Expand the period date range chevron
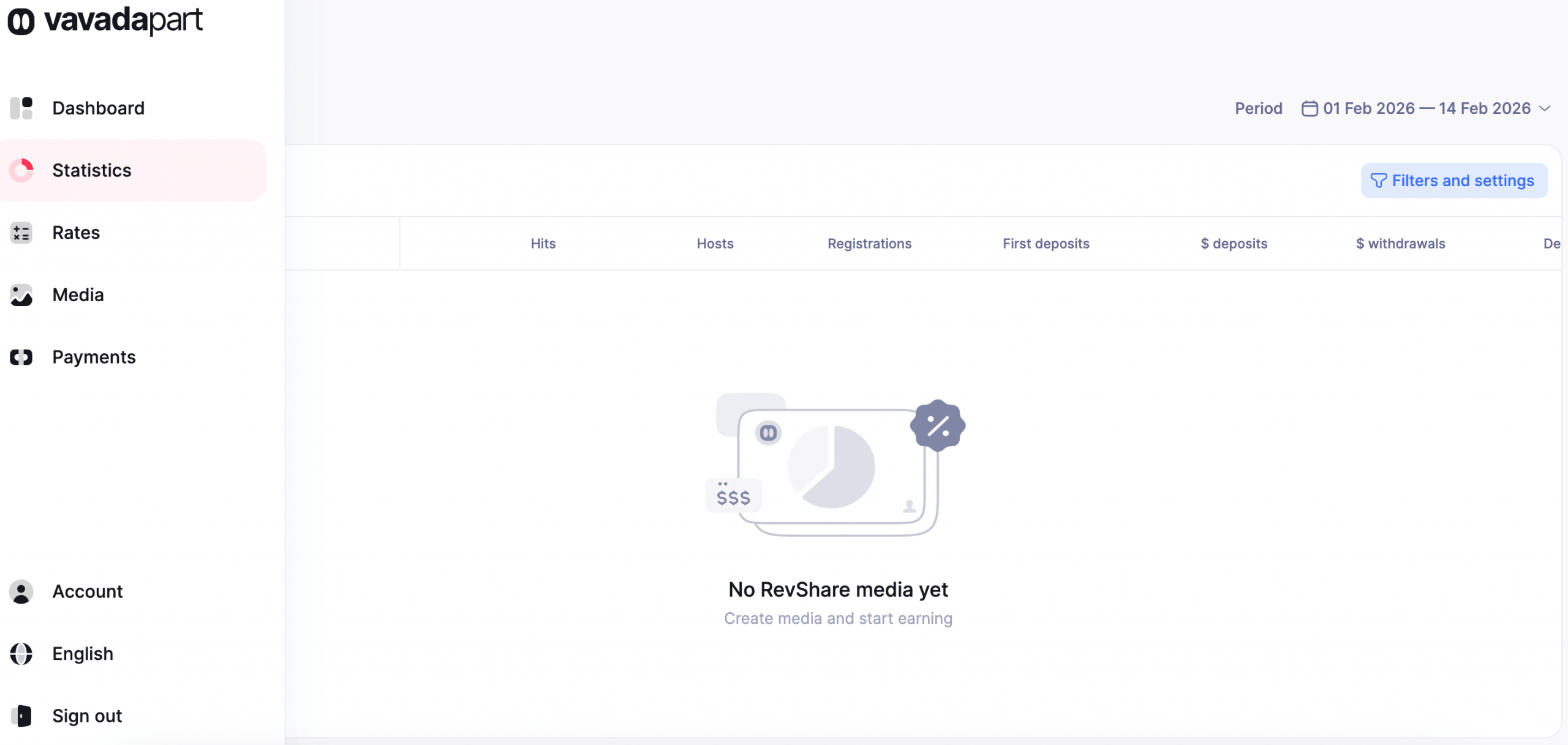The height and width of the screenshot is (745, 1568). pyautogui.click(x=1545, y=108)
